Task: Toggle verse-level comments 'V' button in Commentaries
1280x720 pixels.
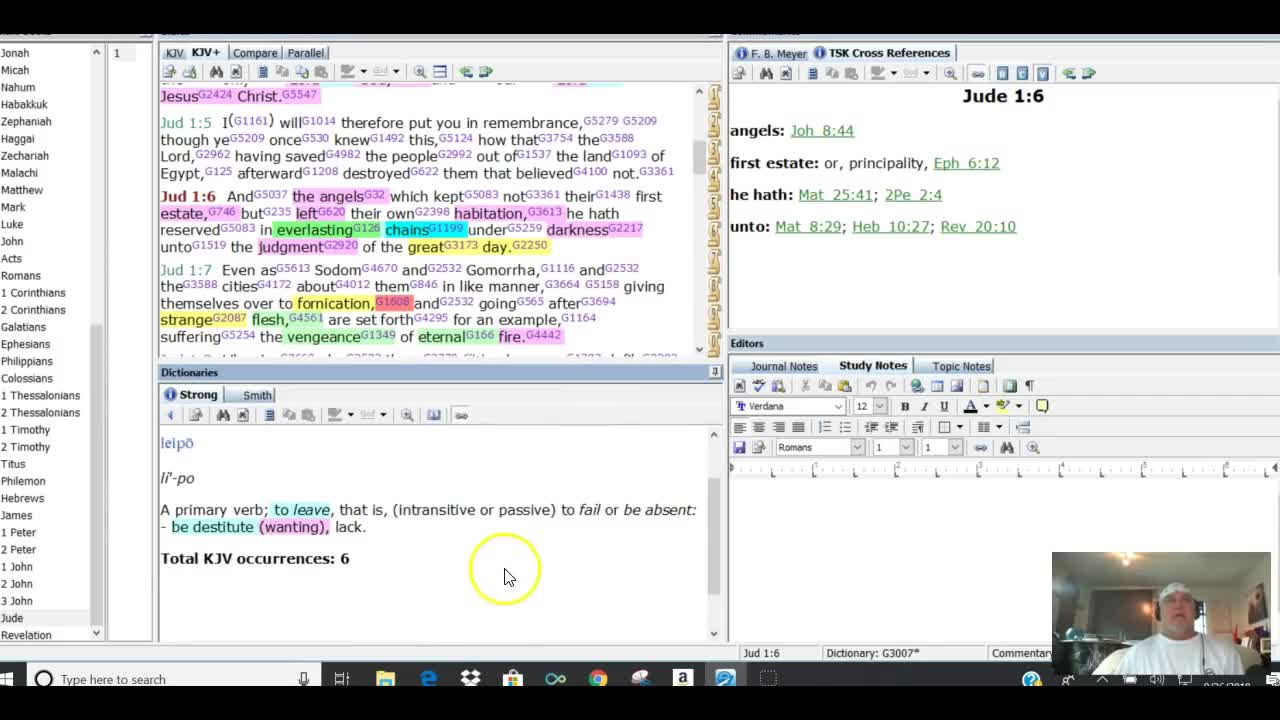Action: tap(1043, 73)
